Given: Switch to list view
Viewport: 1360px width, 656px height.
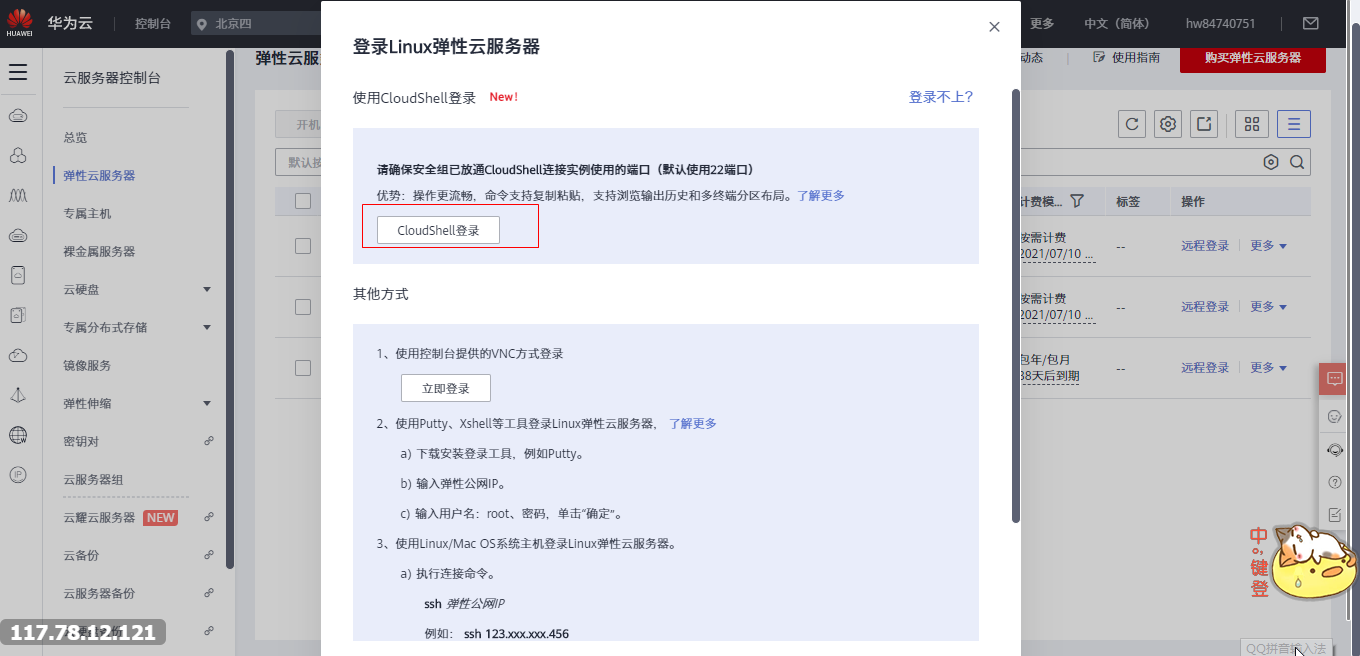Looking at the screenshot, I should tap(1294, 124).
